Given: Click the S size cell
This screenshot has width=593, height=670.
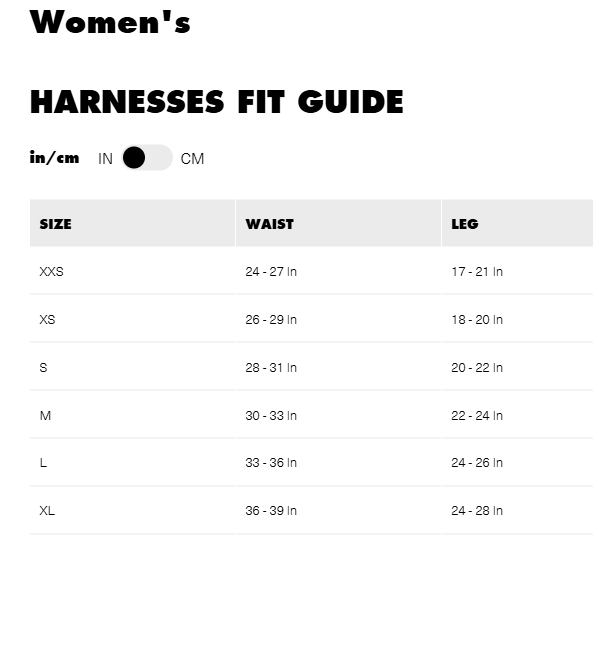Looking at the screenshot, I should (132, 367).
